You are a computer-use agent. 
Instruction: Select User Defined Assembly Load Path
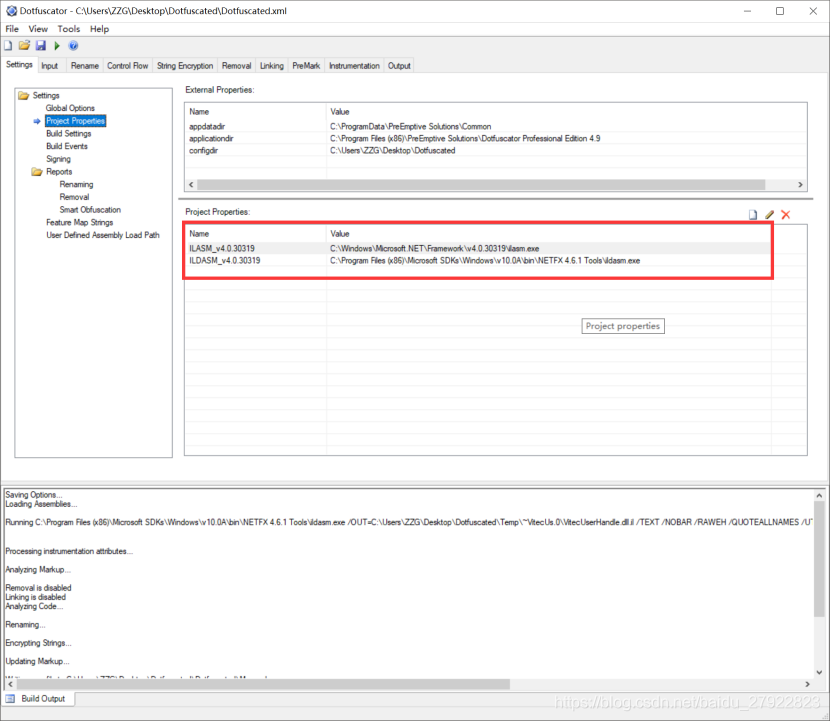[103, 235]
